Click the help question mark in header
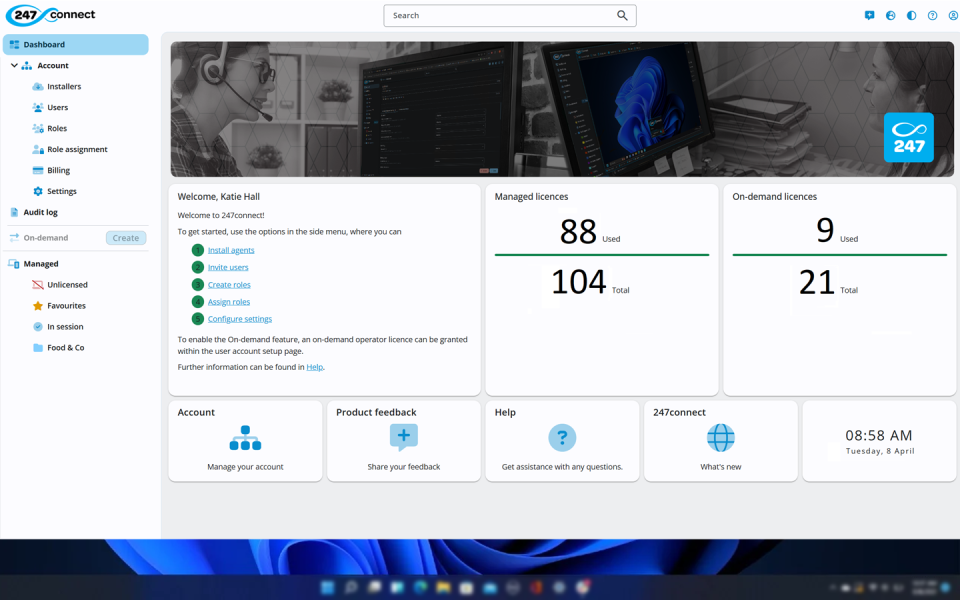The height and width of the screenshot is (600, 960). coord(932,16)
